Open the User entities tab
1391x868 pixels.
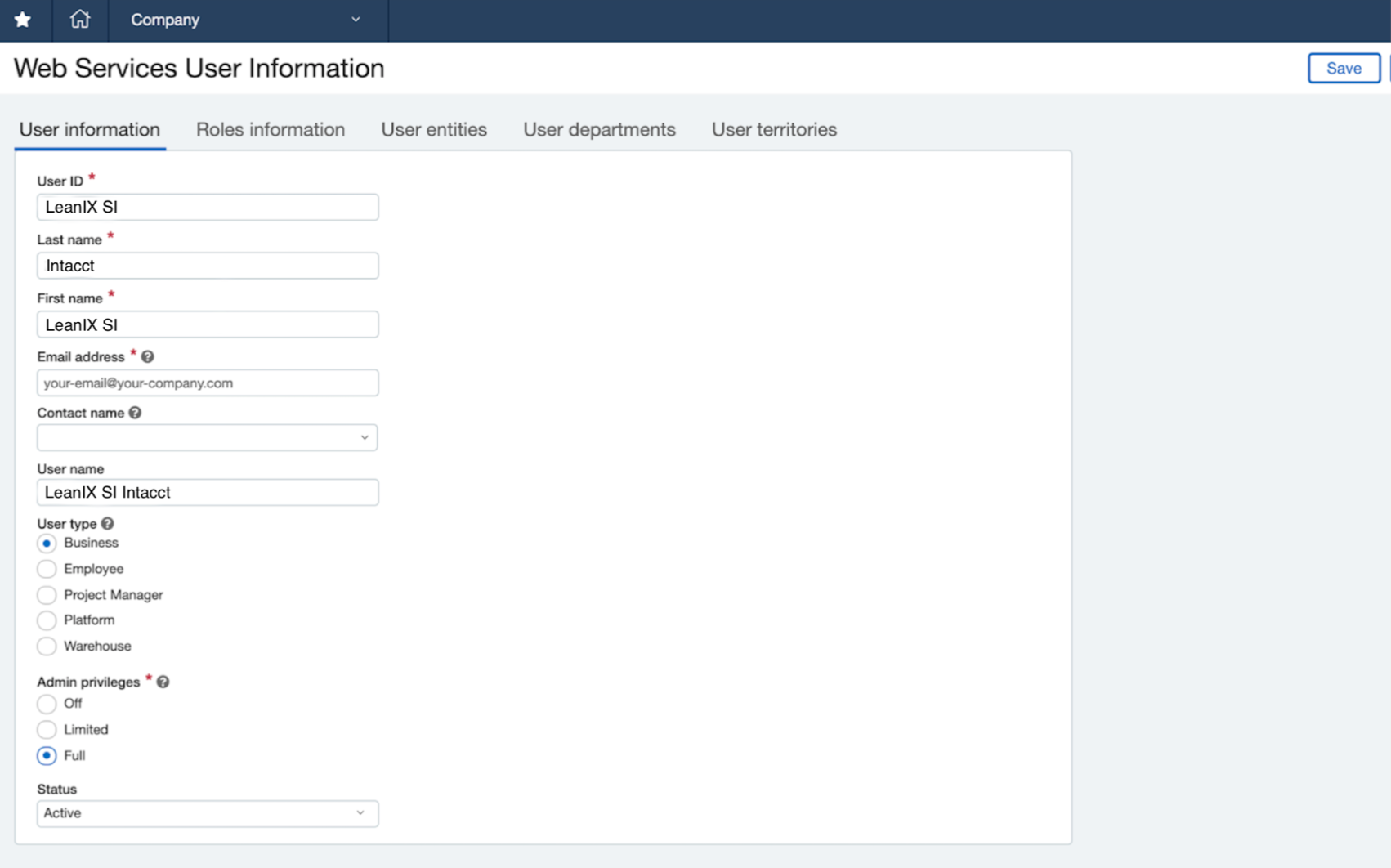pos(434,129)
